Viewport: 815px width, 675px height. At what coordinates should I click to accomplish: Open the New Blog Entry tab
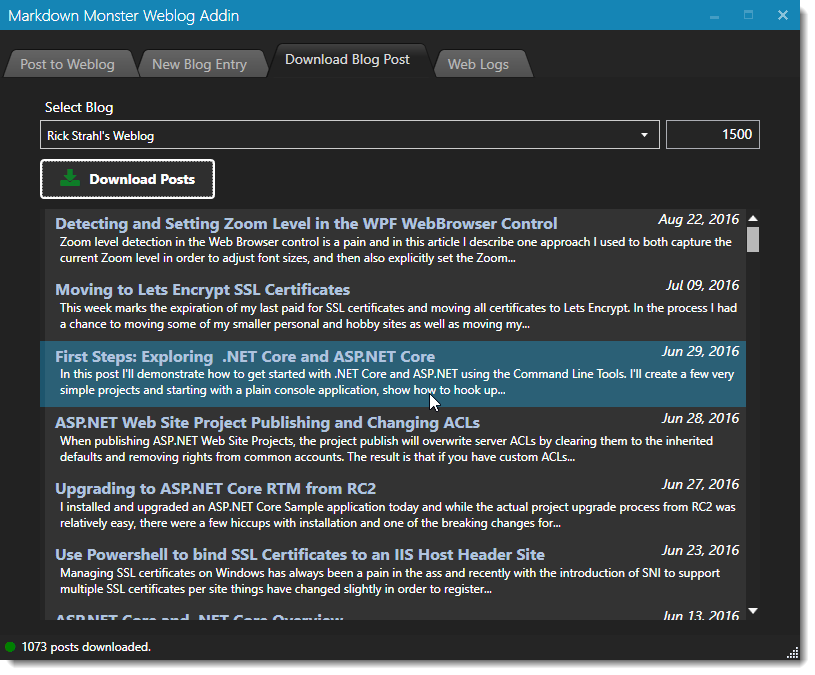tap(200, 64)
